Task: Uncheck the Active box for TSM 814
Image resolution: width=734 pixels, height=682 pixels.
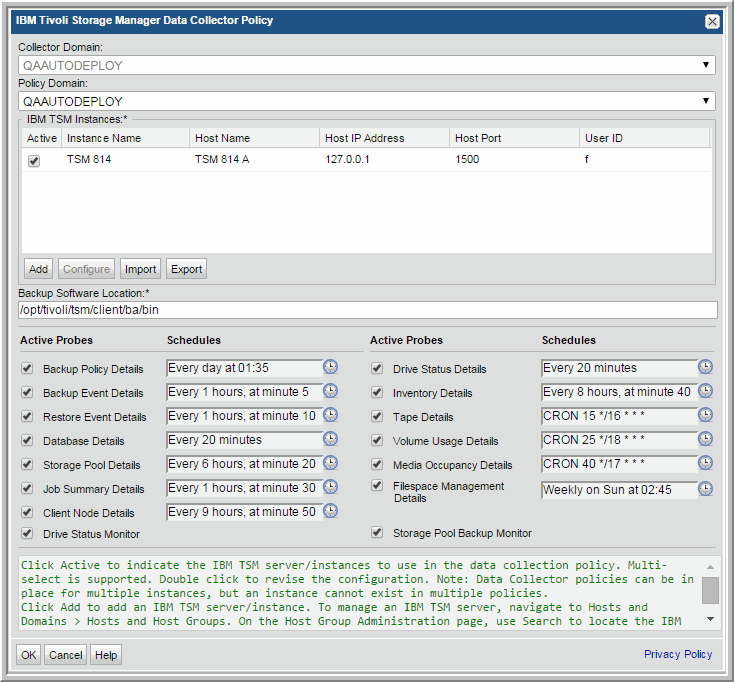Action: (x=34, y=161)
